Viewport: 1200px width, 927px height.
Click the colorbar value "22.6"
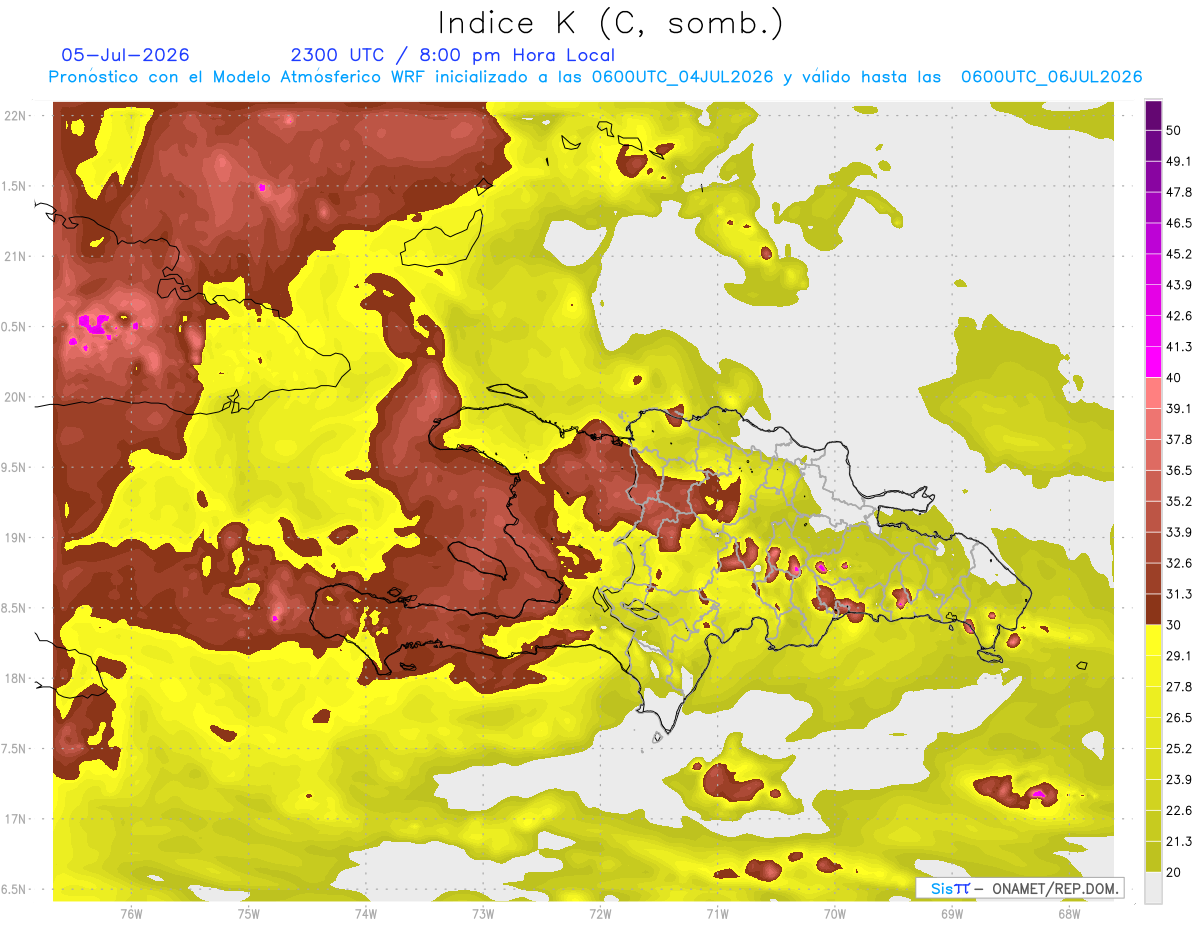pos(1180,810)
